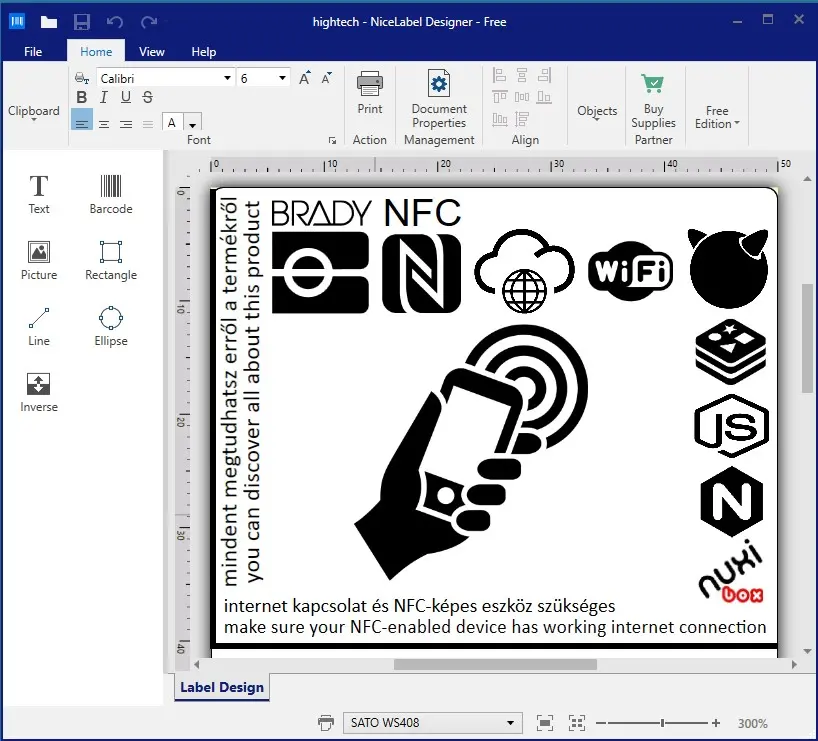Open the font color dropdown arrow

[x=193, y=124]
